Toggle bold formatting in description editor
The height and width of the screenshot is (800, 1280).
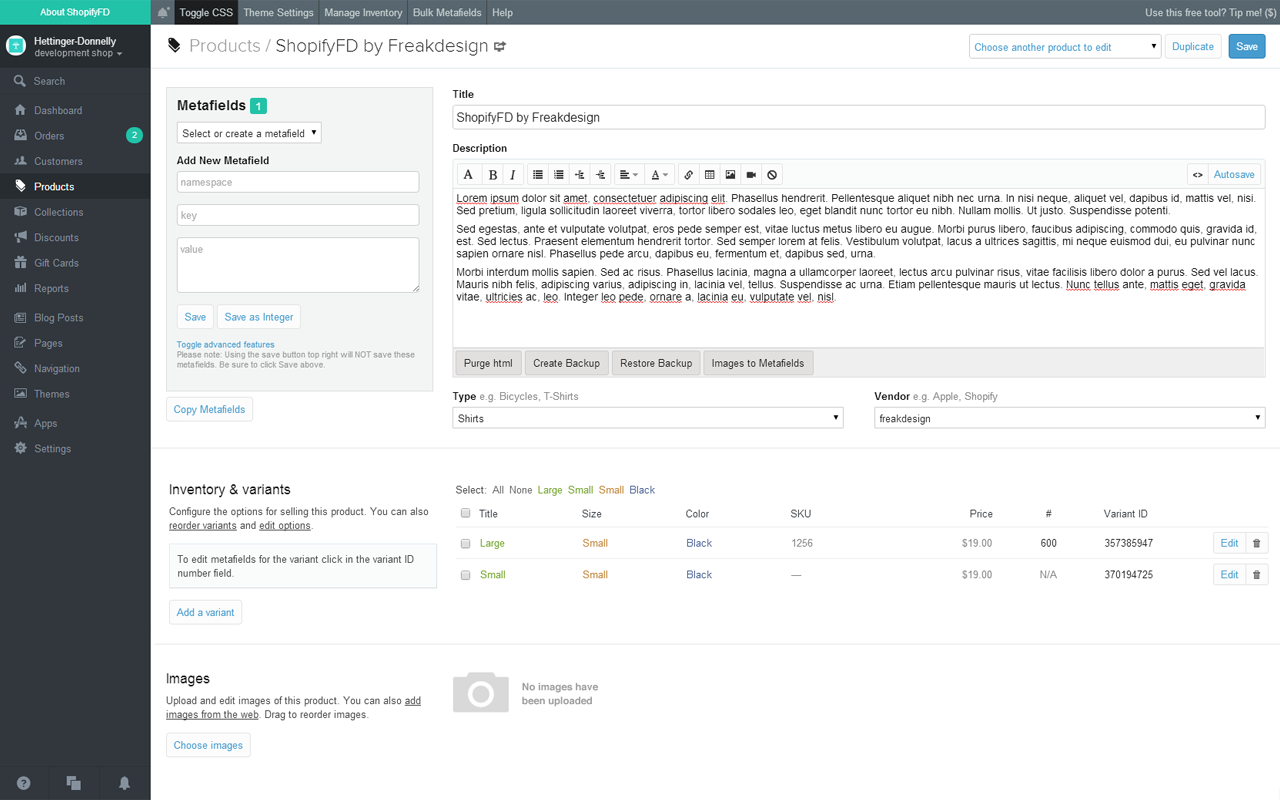click(x=492, y=175)
